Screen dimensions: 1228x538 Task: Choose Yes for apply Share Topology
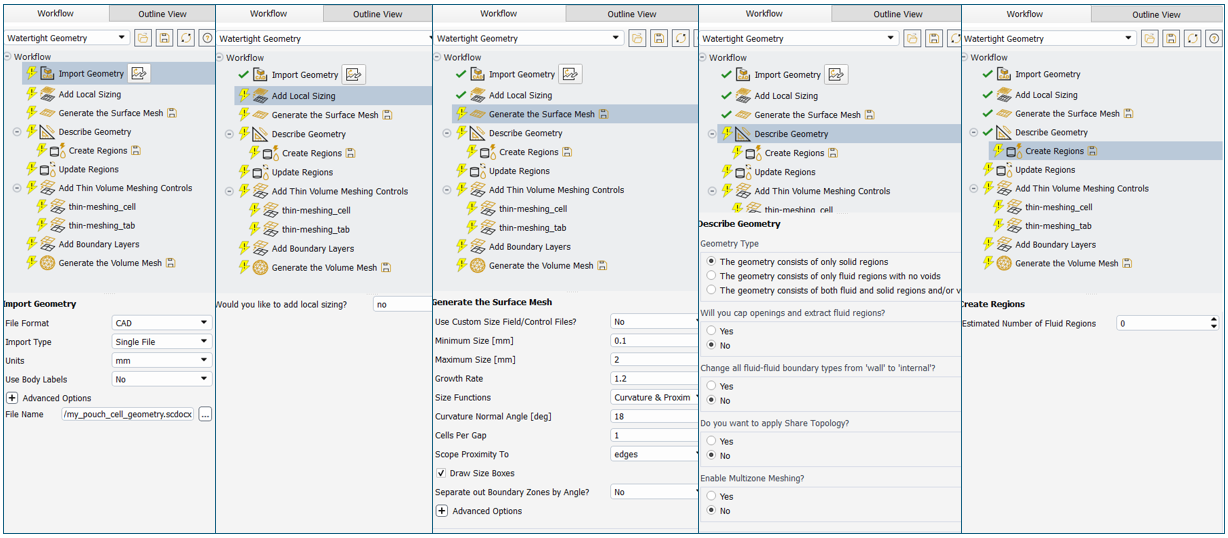click(x=710, y=441)
